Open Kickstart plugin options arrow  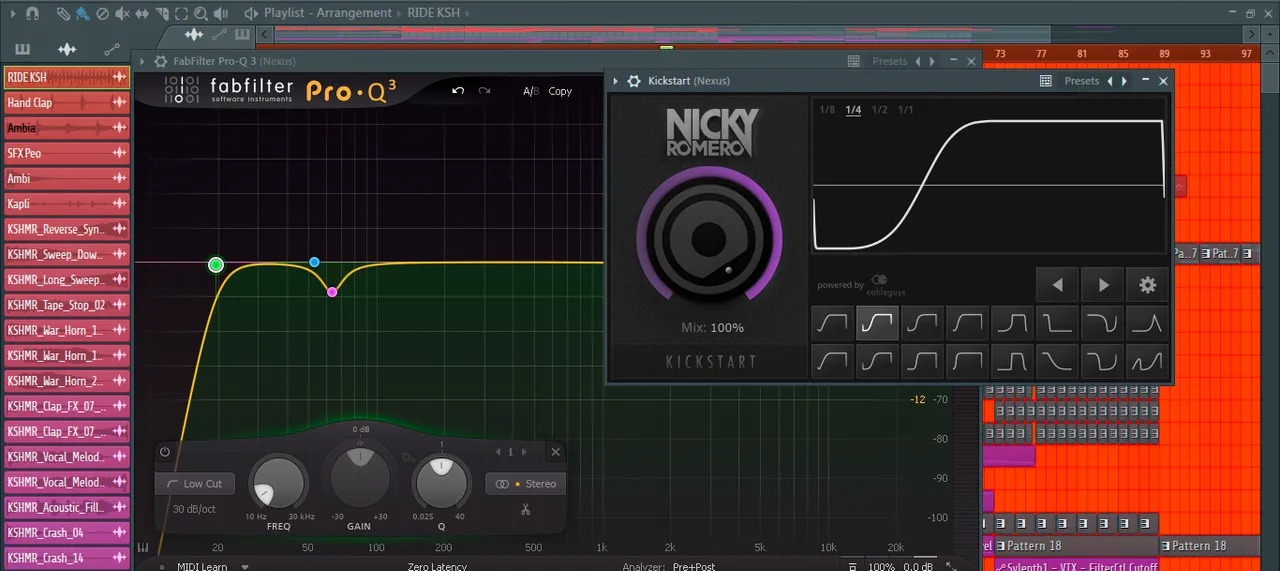click(x=615, y=81)
